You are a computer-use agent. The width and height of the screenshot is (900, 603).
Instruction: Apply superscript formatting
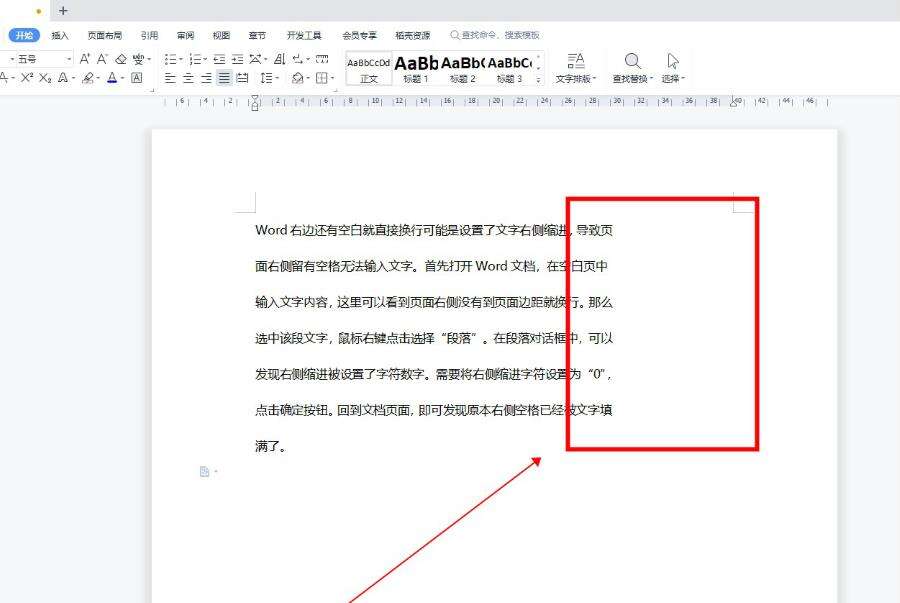pos(27,78)
